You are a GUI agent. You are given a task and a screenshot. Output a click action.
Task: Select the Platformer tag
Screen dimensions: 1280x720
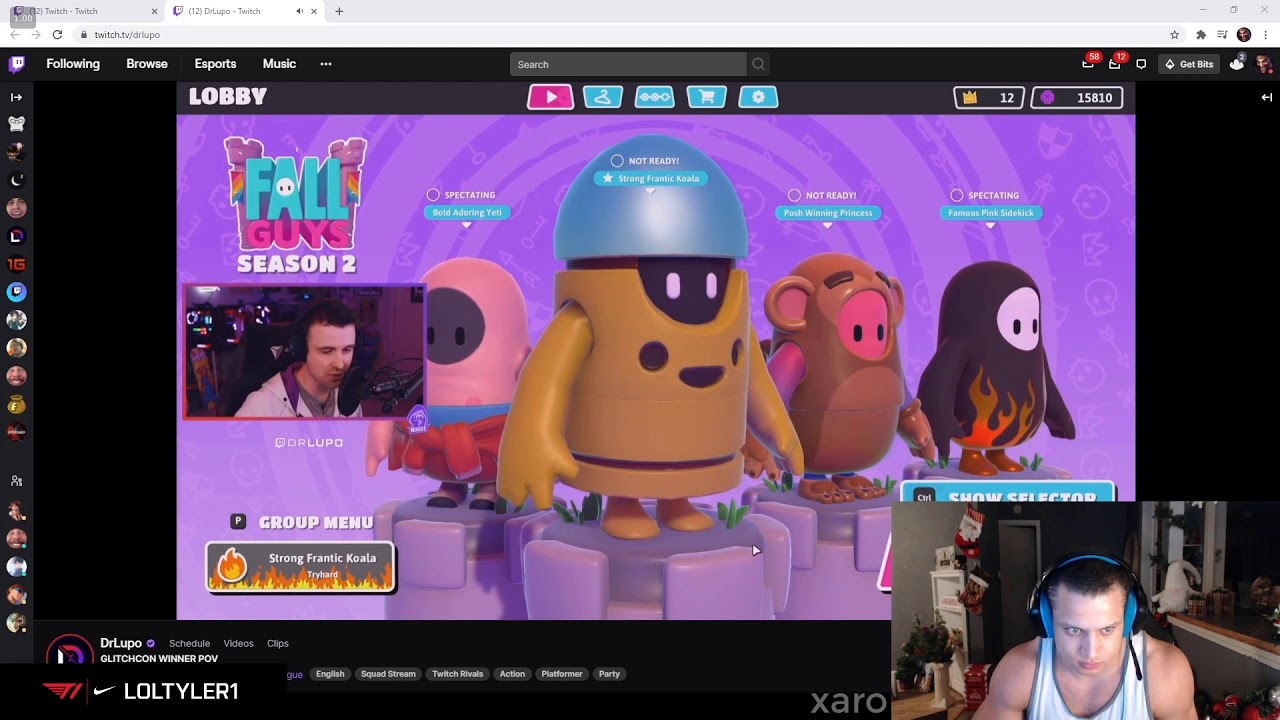coord(562,674)
